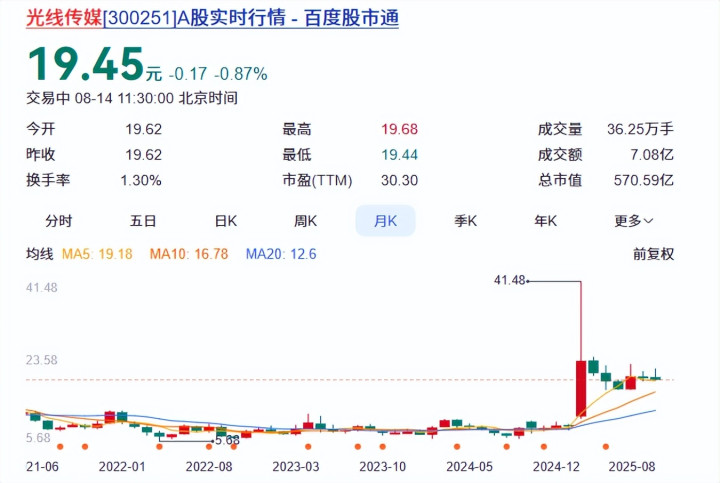Click the MA20: 12.6 indicator label

281,254
